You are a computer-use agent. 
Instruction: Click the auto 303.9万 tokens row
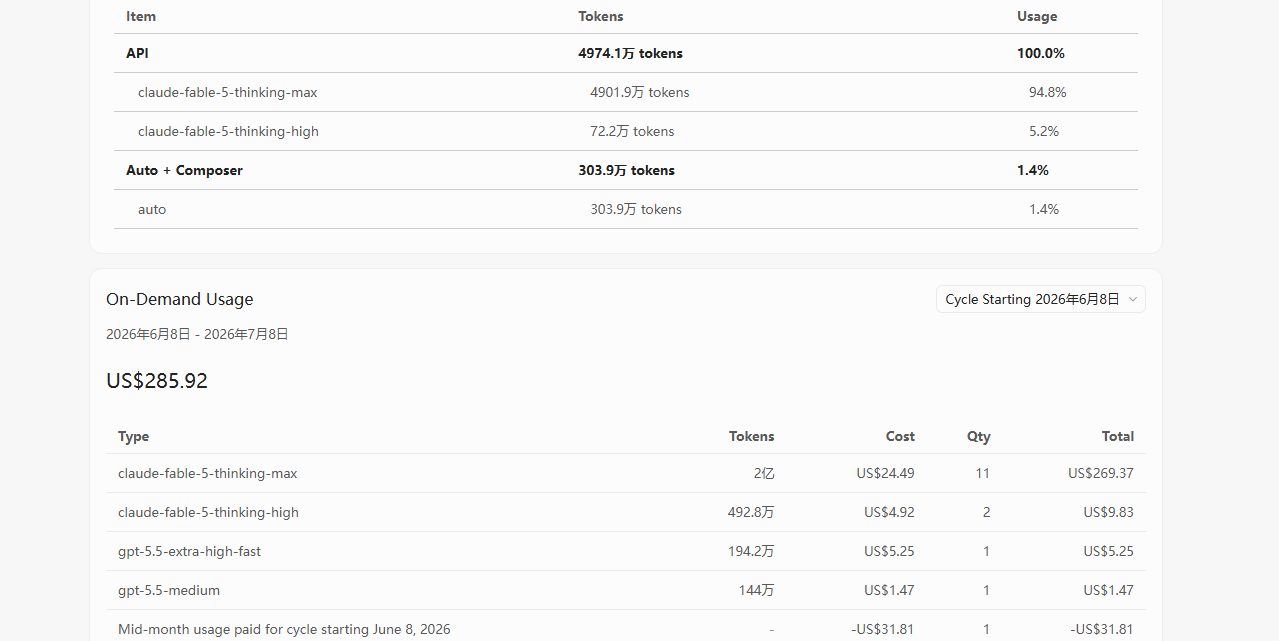[626, 209]
